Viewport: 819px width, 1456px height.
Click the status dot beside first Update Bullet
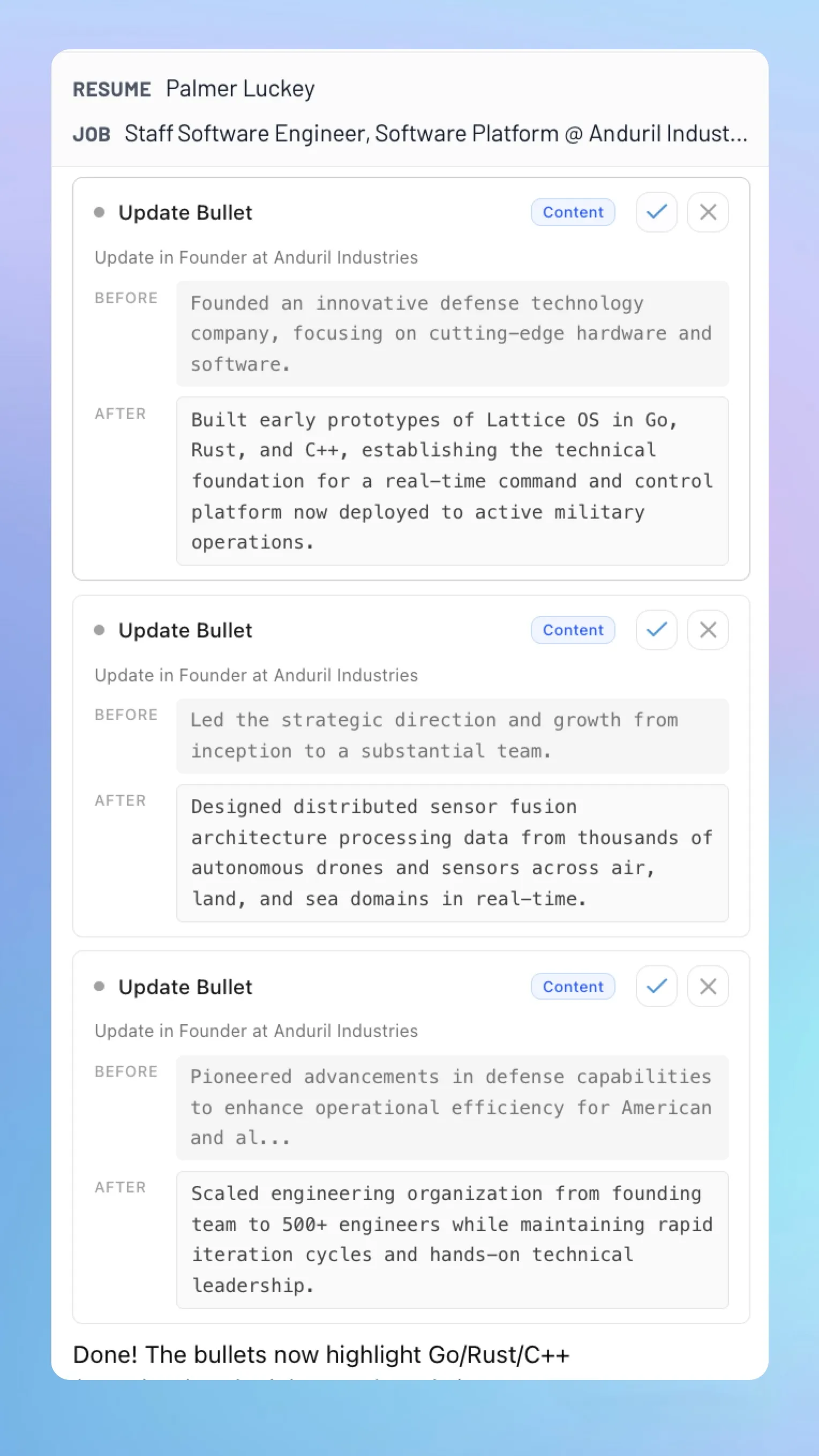coord(99,213)
